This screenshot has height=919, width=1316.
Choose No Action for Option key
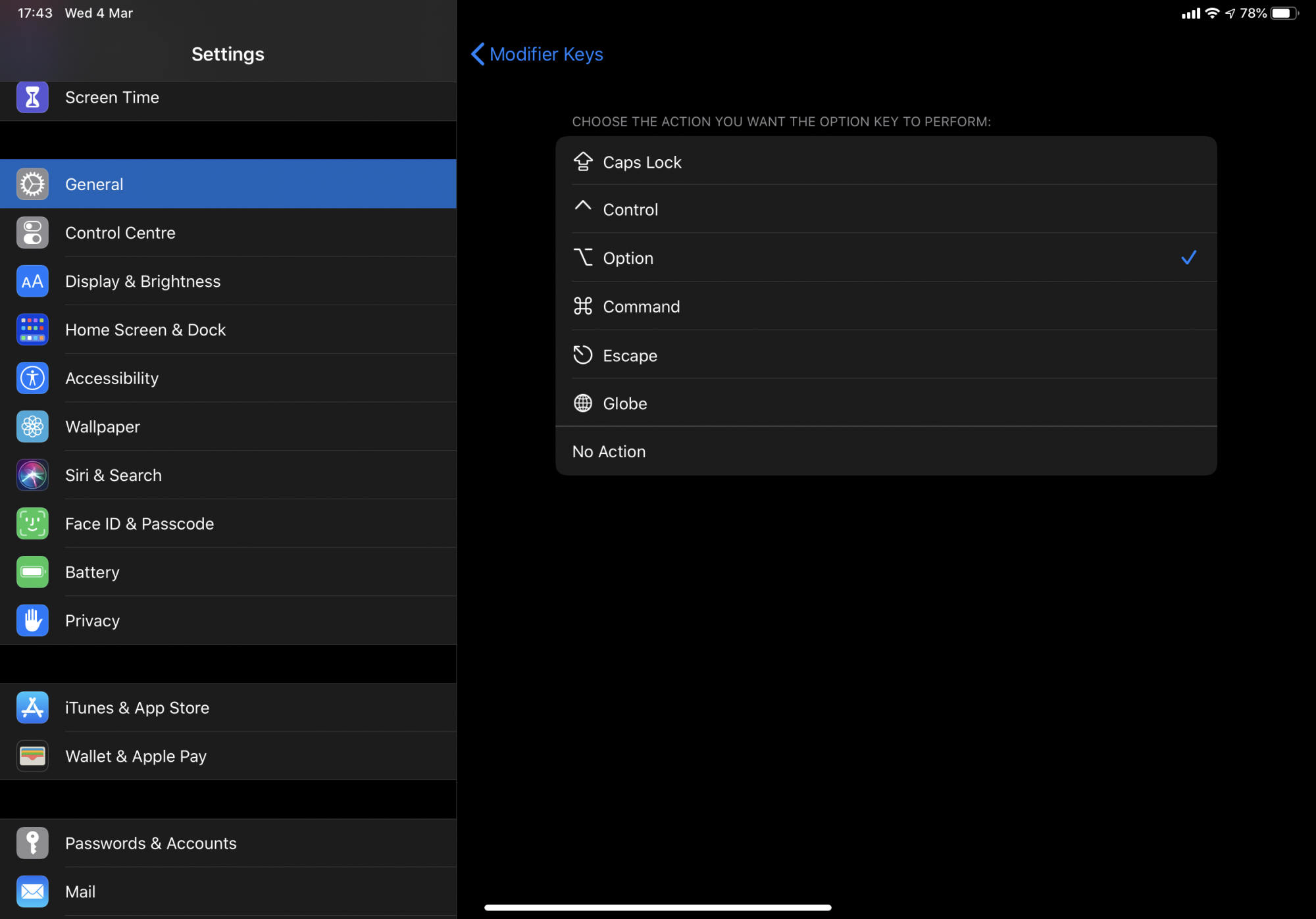point(885,452)
